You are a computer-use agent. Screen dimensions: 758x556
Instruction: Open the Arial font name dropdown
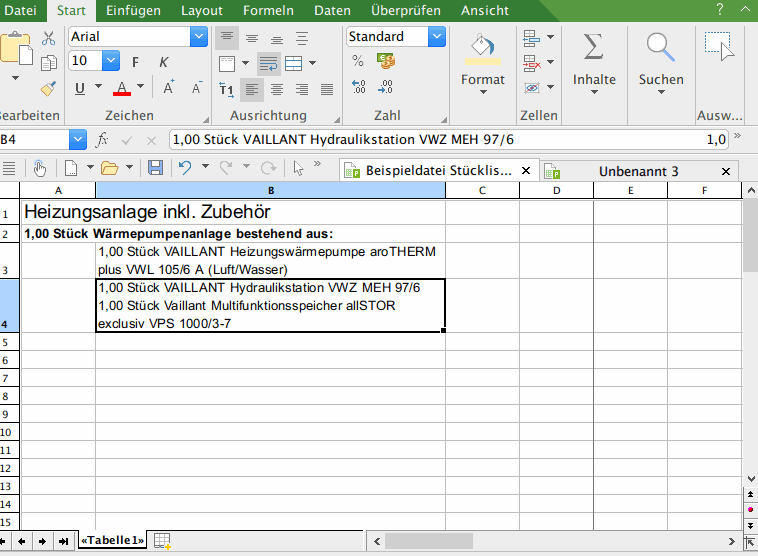click(x=199, y=37)
